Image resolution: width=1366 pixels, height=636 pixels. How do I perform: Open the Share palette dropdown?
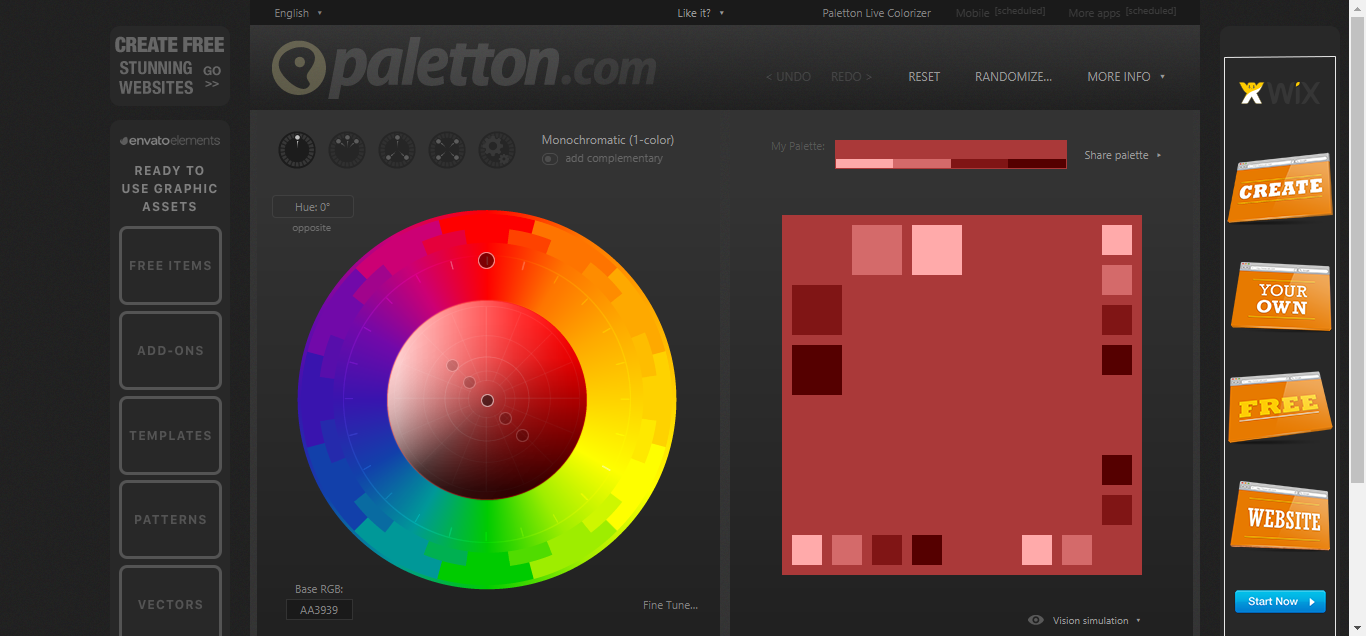[x=1123, y=155]
